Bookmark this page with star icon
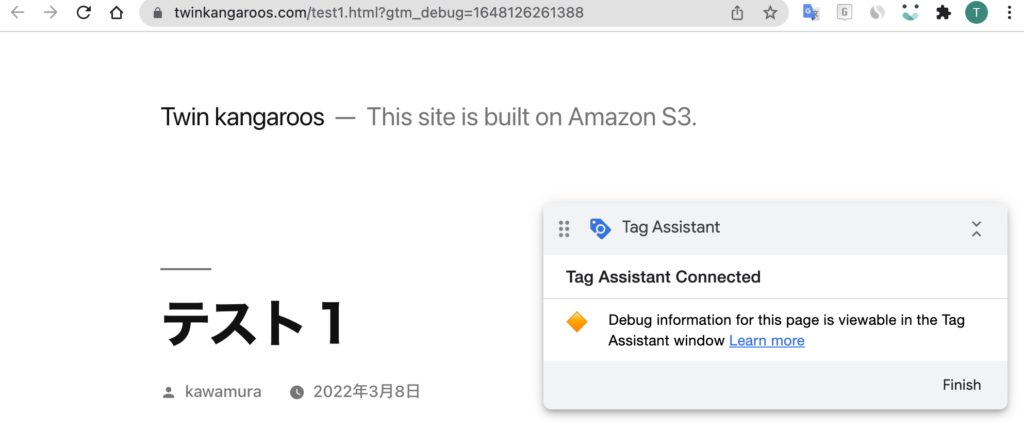The image size is (1024, 430). click(x=770, y=12)
